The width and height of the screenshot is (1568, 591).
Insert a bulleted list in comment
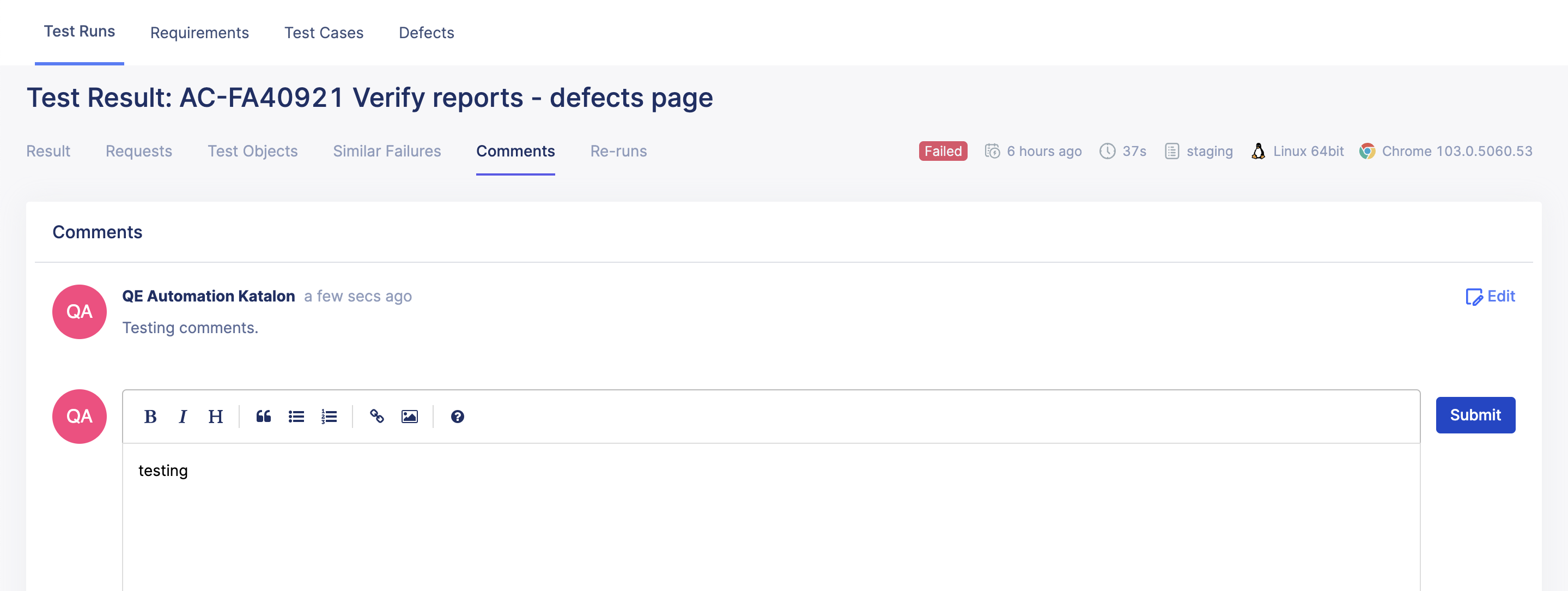296,417
